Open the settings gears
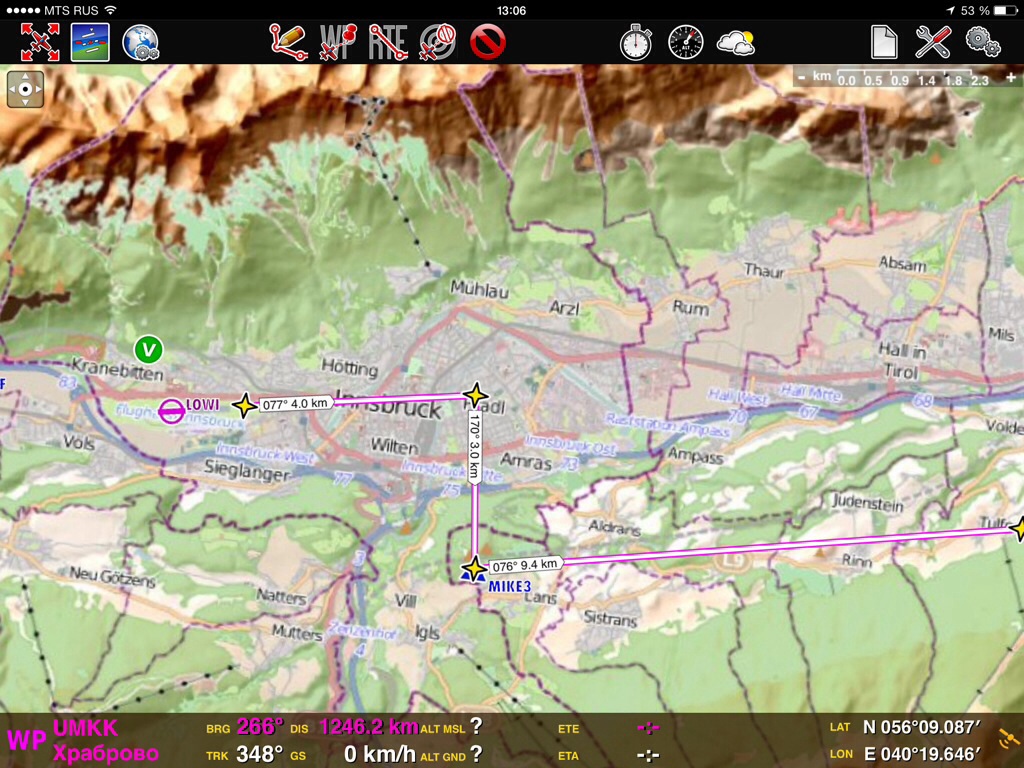Viewport: 1024px width, 768px height. pos(983,42)
